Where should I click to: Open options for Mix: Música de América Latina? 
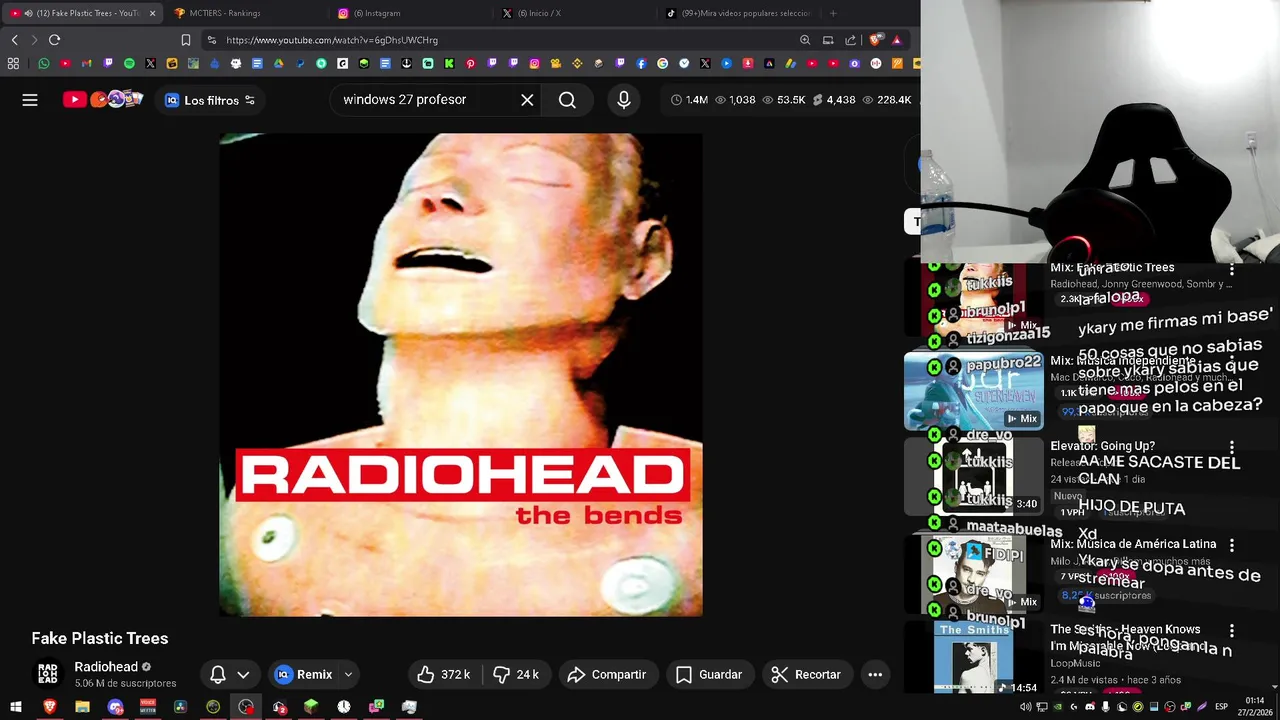pyautogui.click(x=1232, y=545)
